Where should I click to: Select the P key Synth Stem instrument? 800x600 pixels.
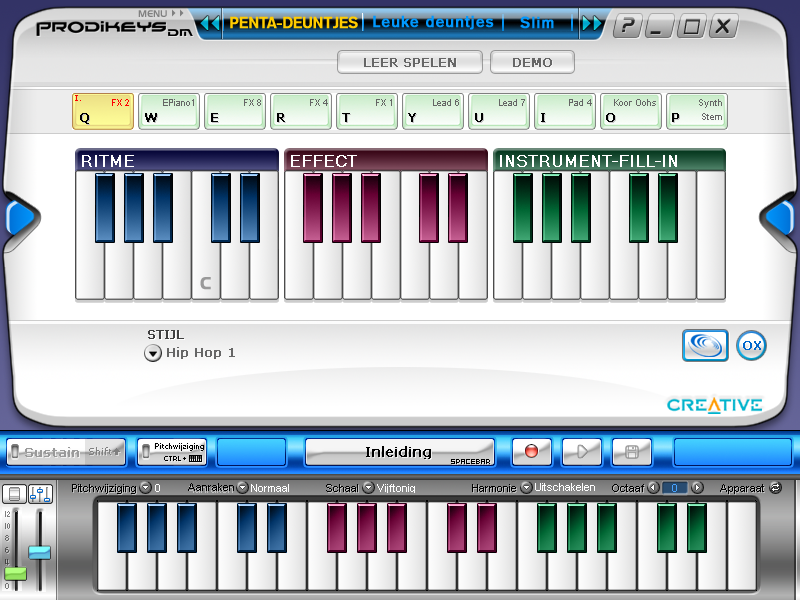(x=697, y=111)
